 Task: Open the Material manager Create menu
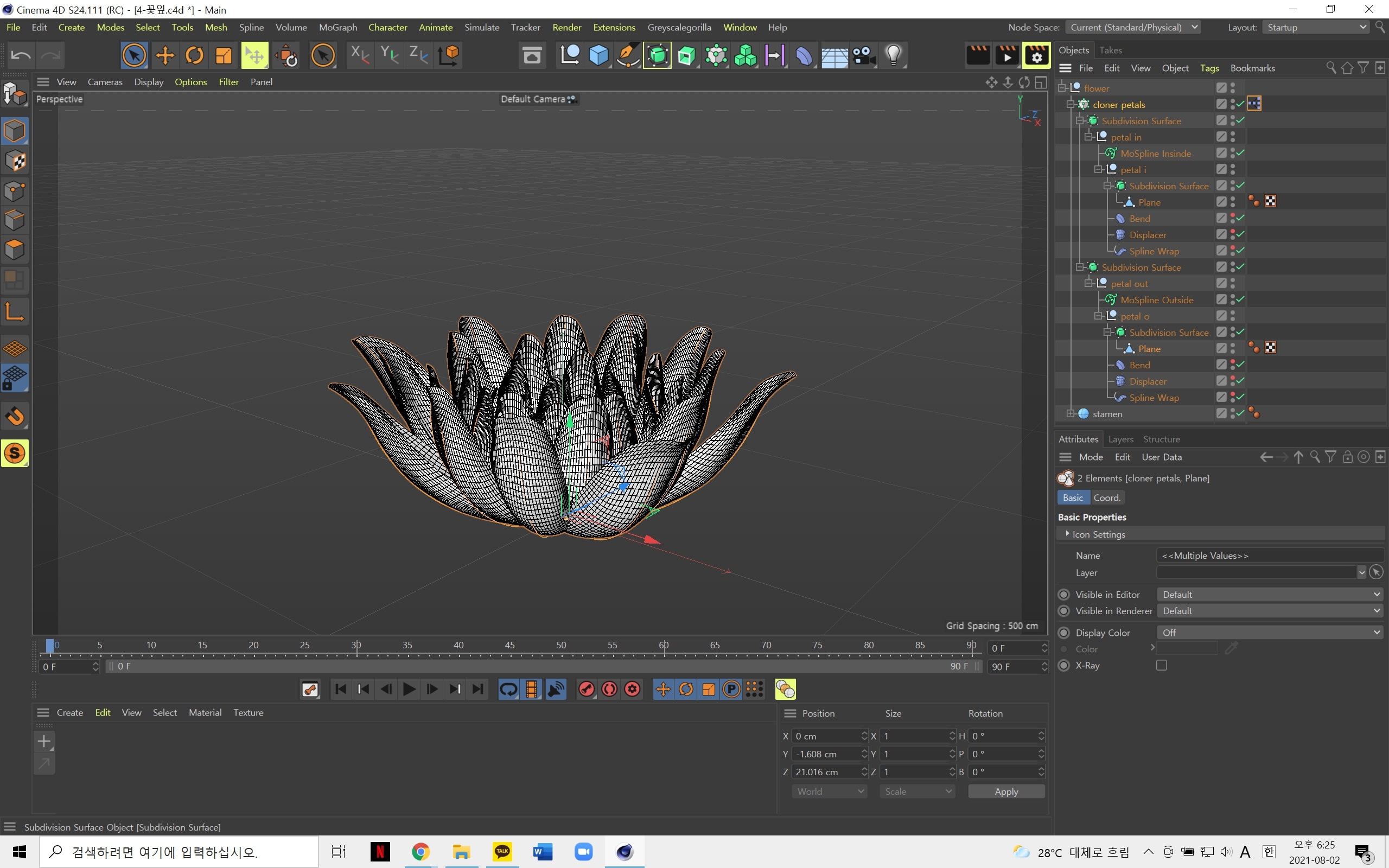click(70, 712)
